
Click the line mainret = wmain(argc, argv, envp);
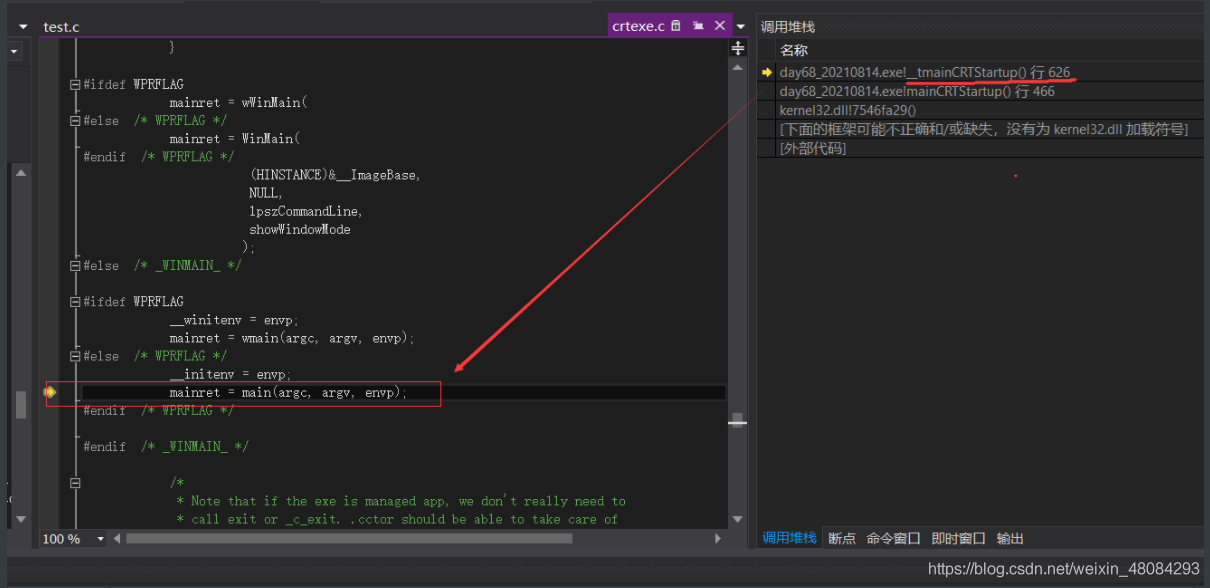tap(292, 338)
